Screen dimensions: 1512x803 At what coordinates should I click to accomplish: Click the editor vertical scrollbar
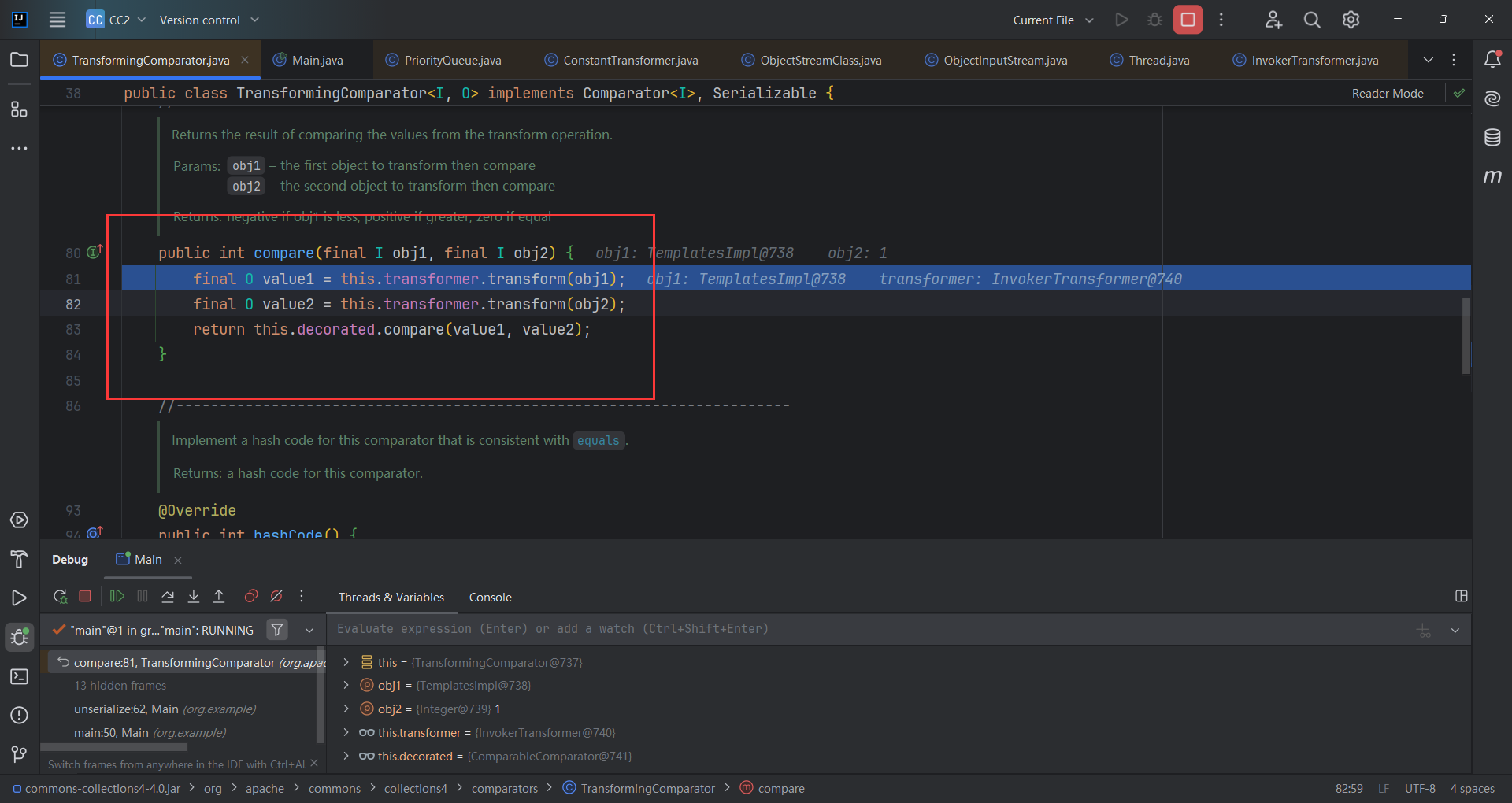coord(1466,335)
